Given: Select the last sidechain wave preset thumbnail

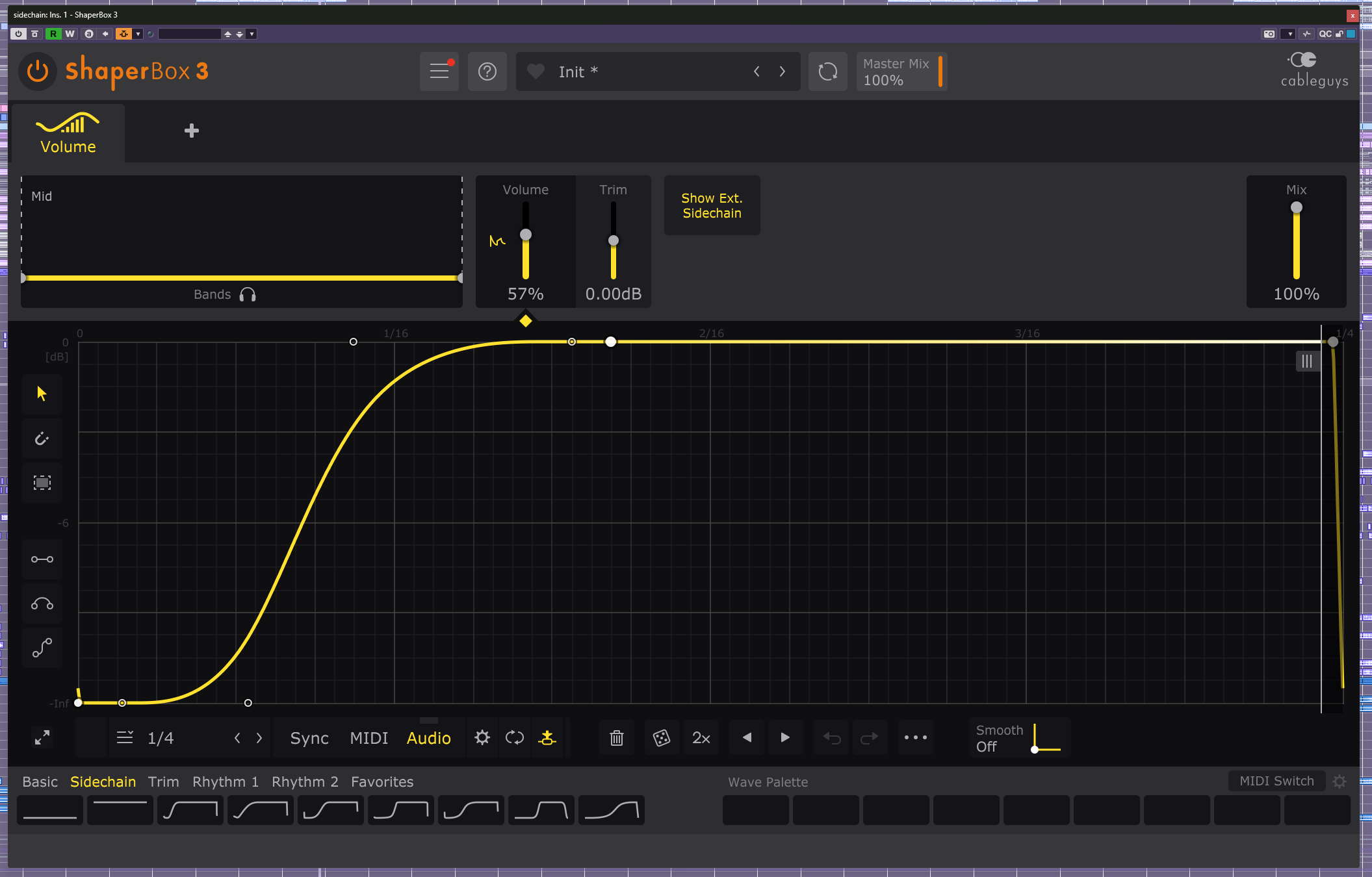Looking at the screenshot, I should click(612, 810).
